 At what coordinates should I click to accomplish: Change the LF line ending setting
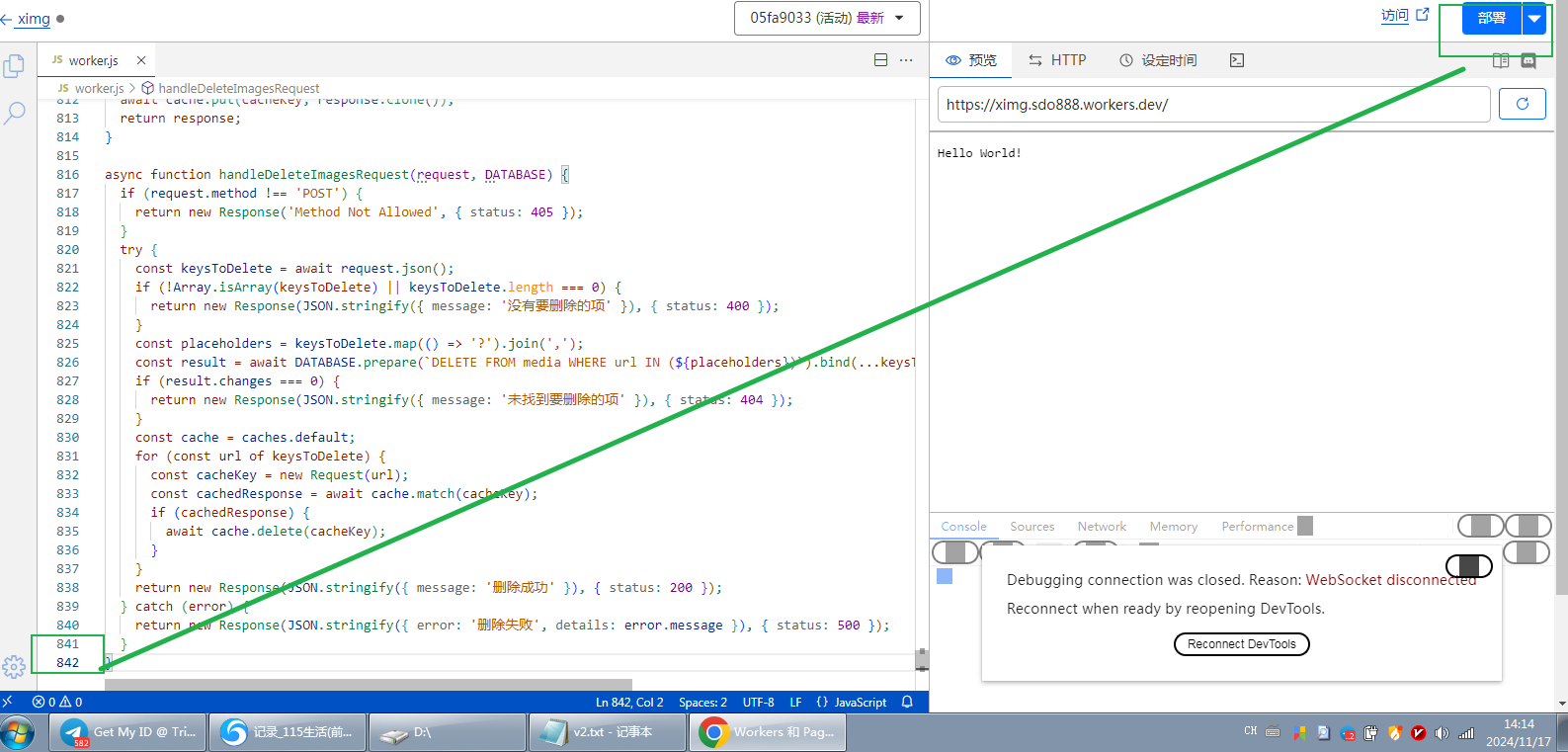click(x=795, y=702)
